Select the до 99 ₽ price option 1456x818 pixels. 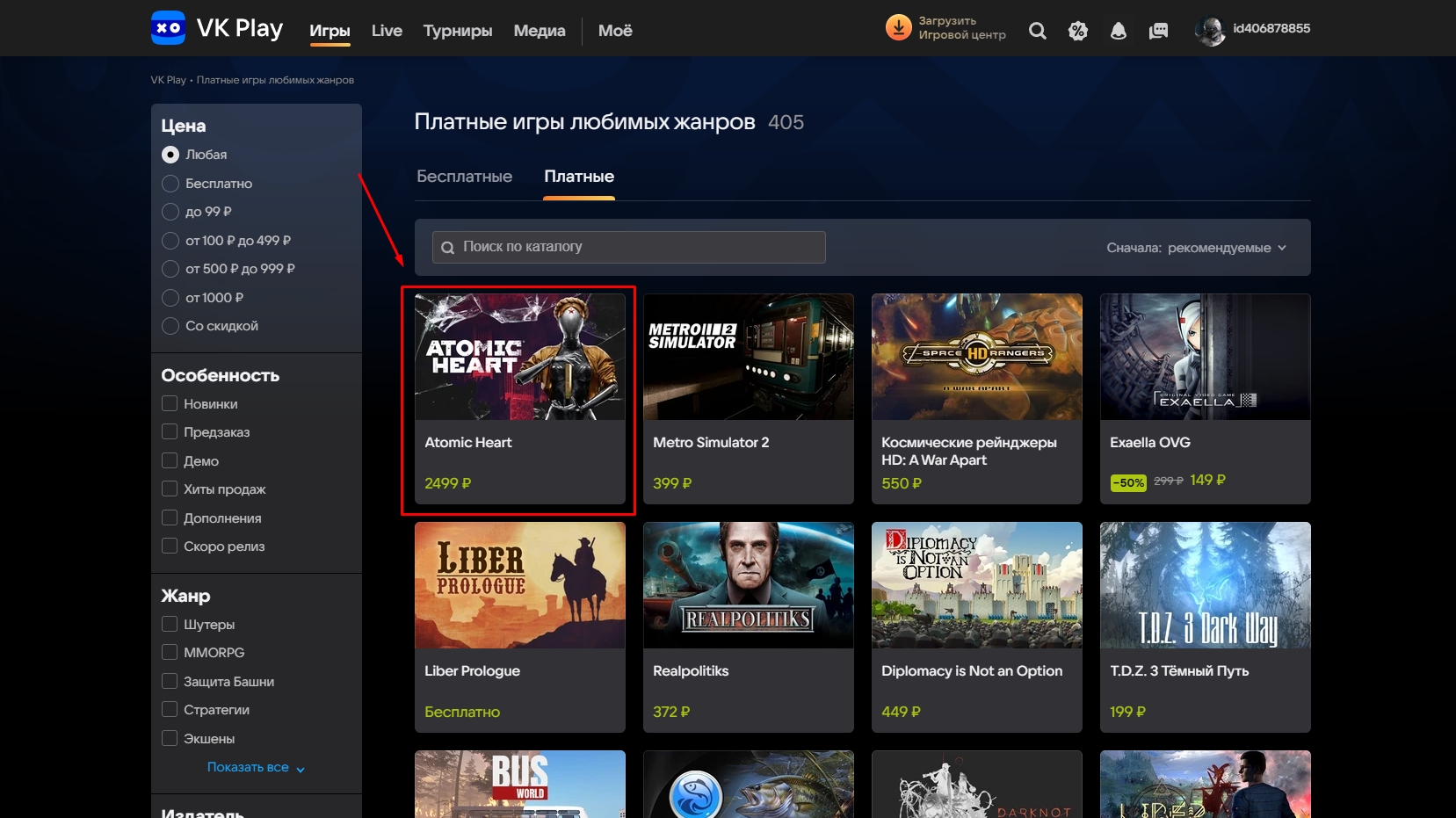coord(170,212)
